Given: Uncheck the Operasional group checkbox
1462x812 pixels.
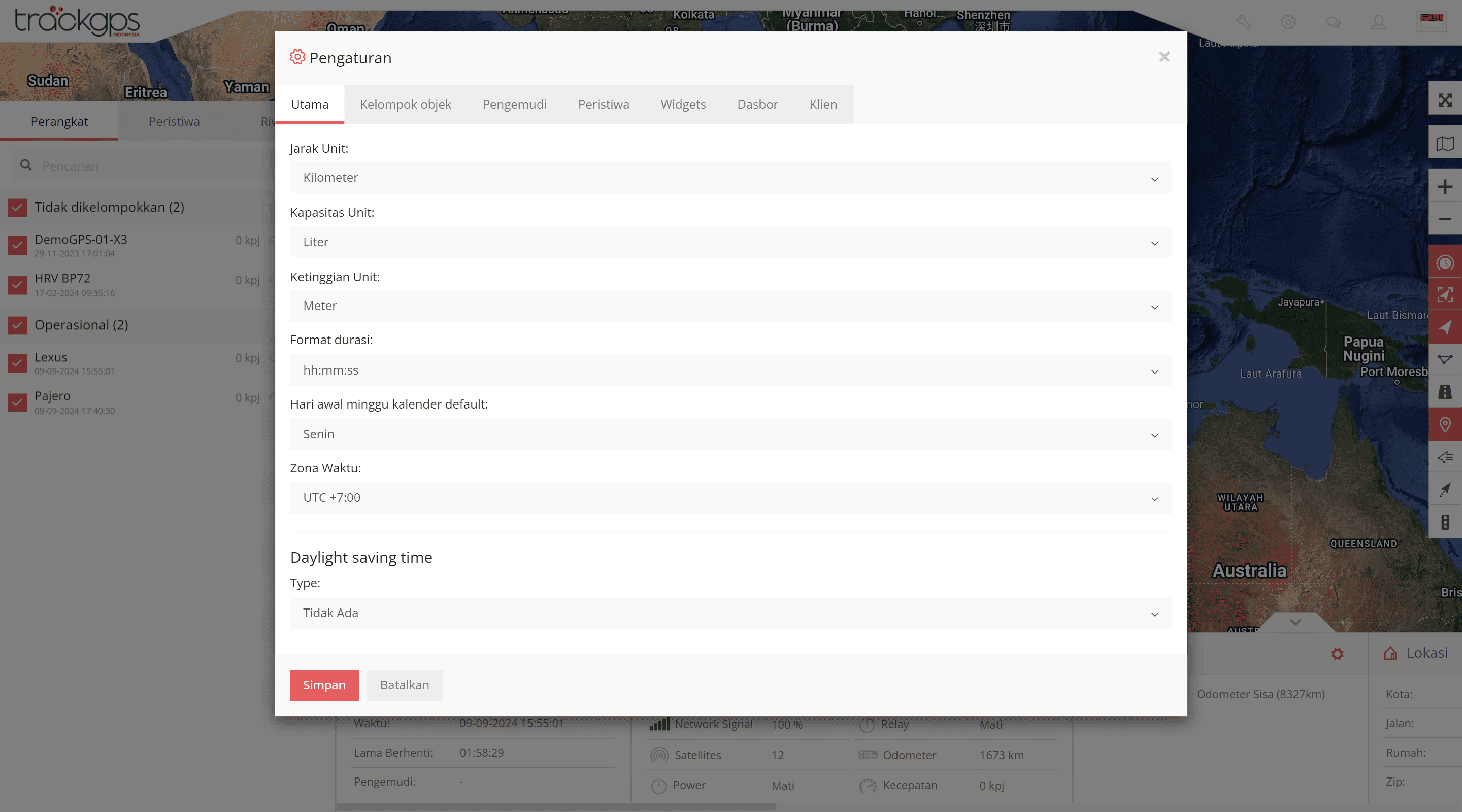Looking at the screenshot, I should point(18,325).
